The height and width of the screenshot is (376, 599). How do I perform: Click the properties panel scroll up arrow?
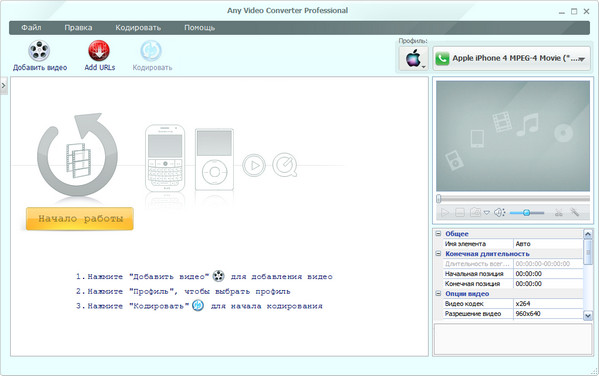[x=588, y=234]
